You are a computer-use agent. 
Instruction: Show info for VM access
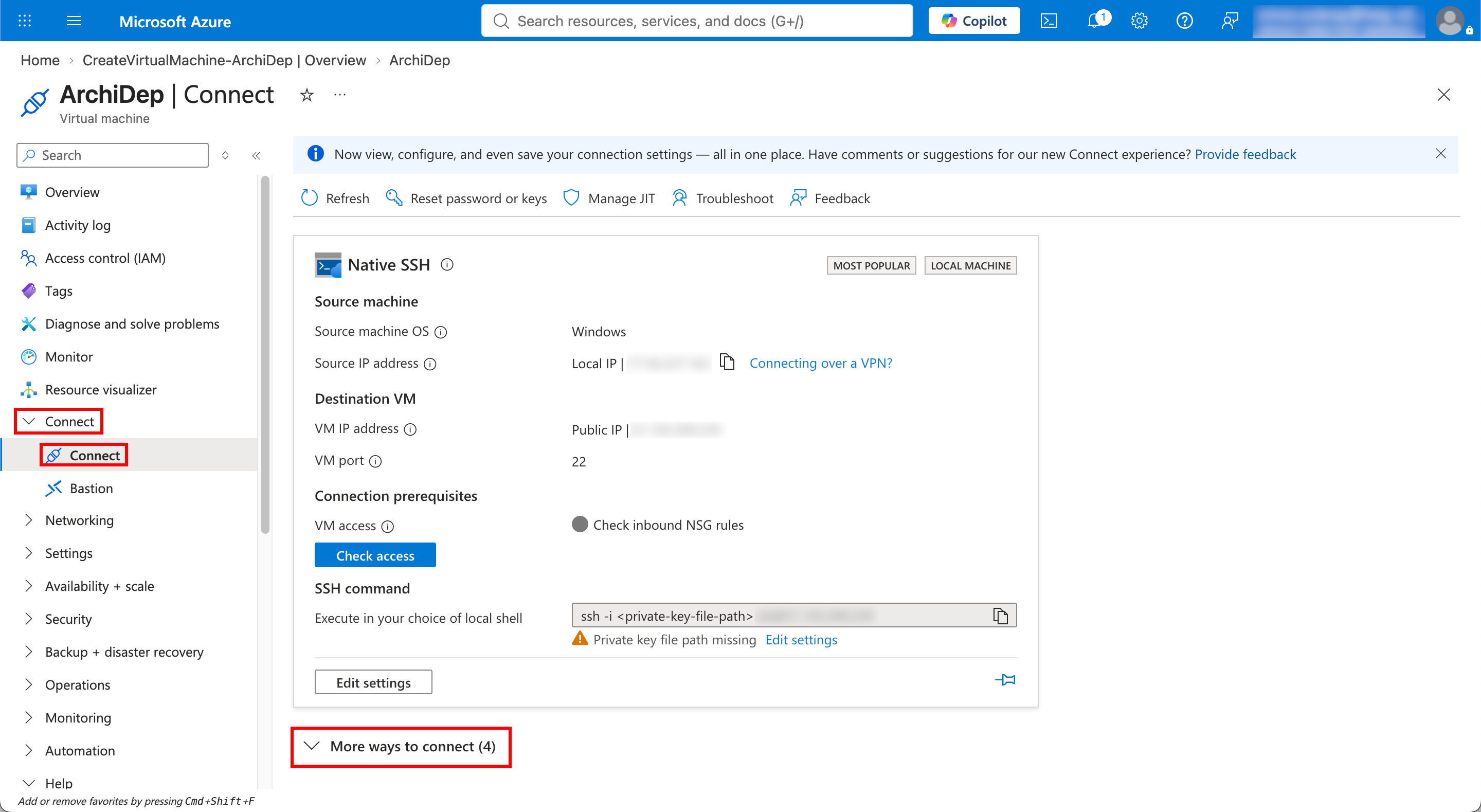tap(388, 526)
